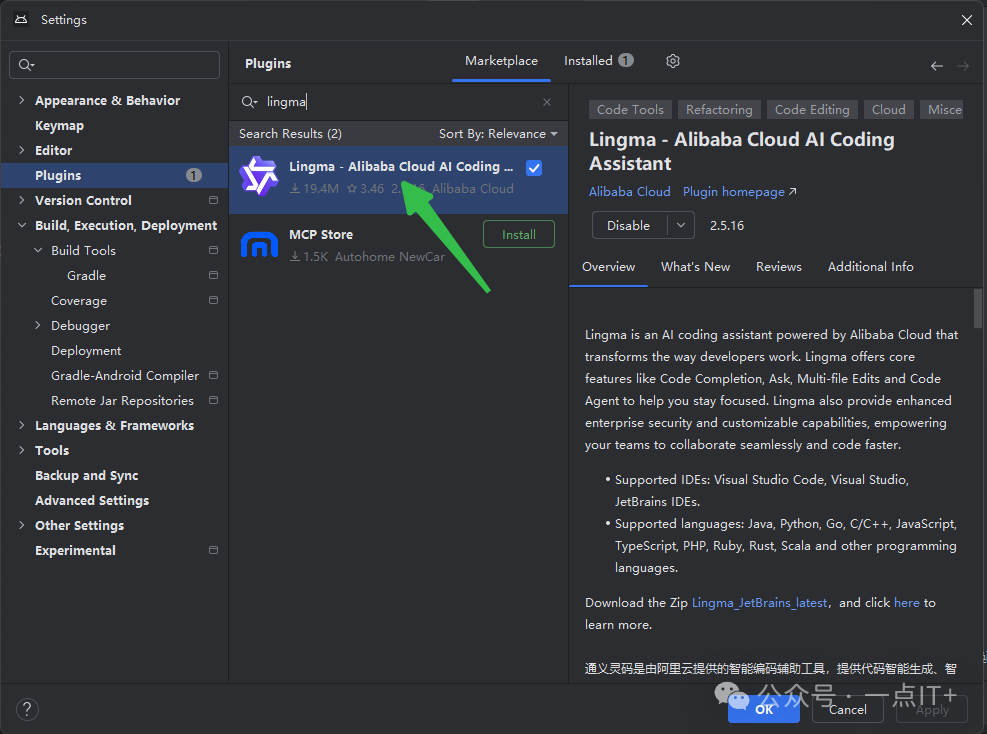The width and height of the screenshot is (987, 734).
Task: Open the What's New tab
Action: tap(695, 267)
